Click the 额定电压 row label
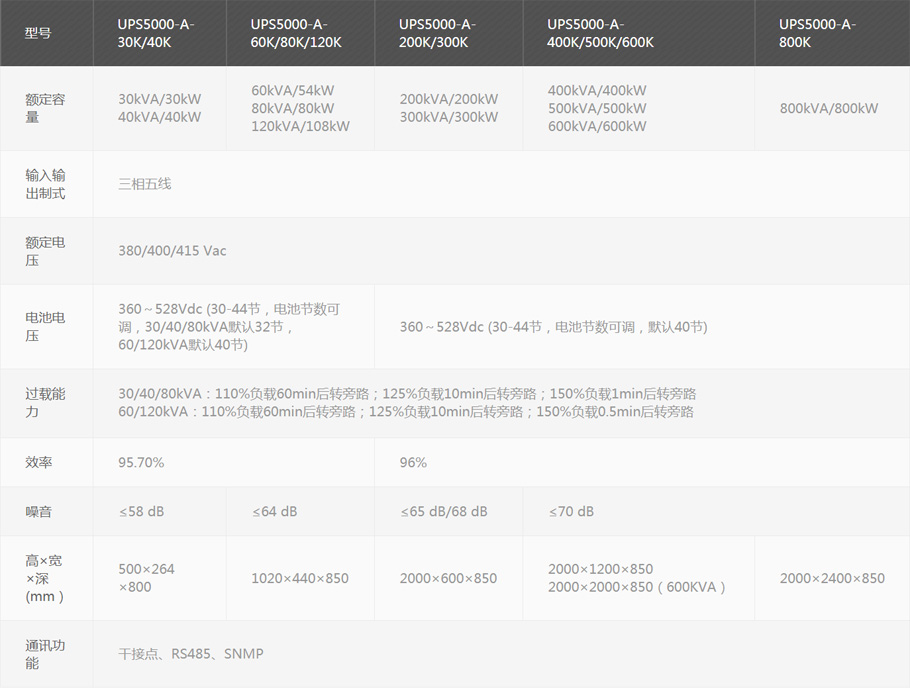This screenshot has width=910, height=689. pos(45,251)
